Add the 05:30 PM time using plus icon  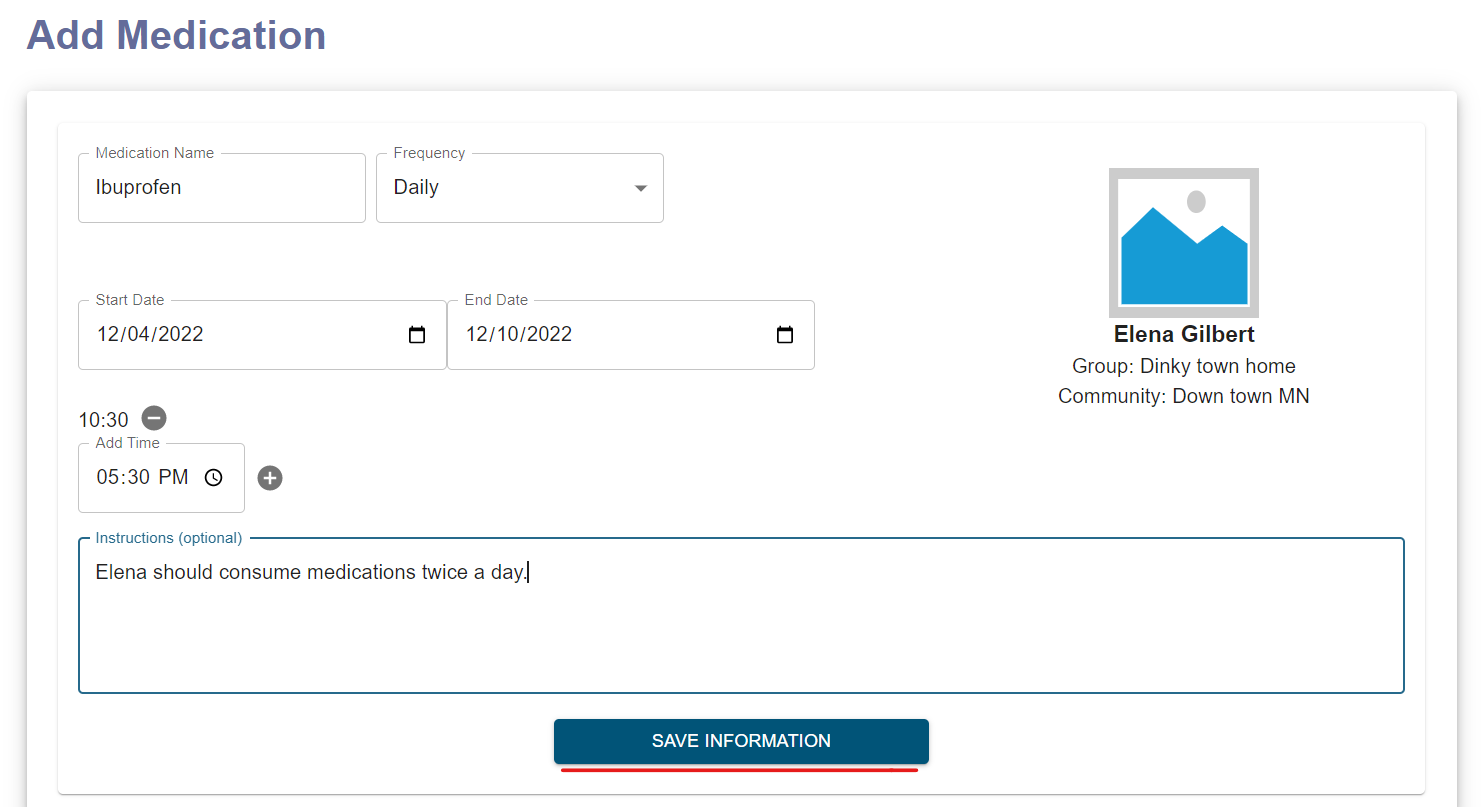pos(269,477)
